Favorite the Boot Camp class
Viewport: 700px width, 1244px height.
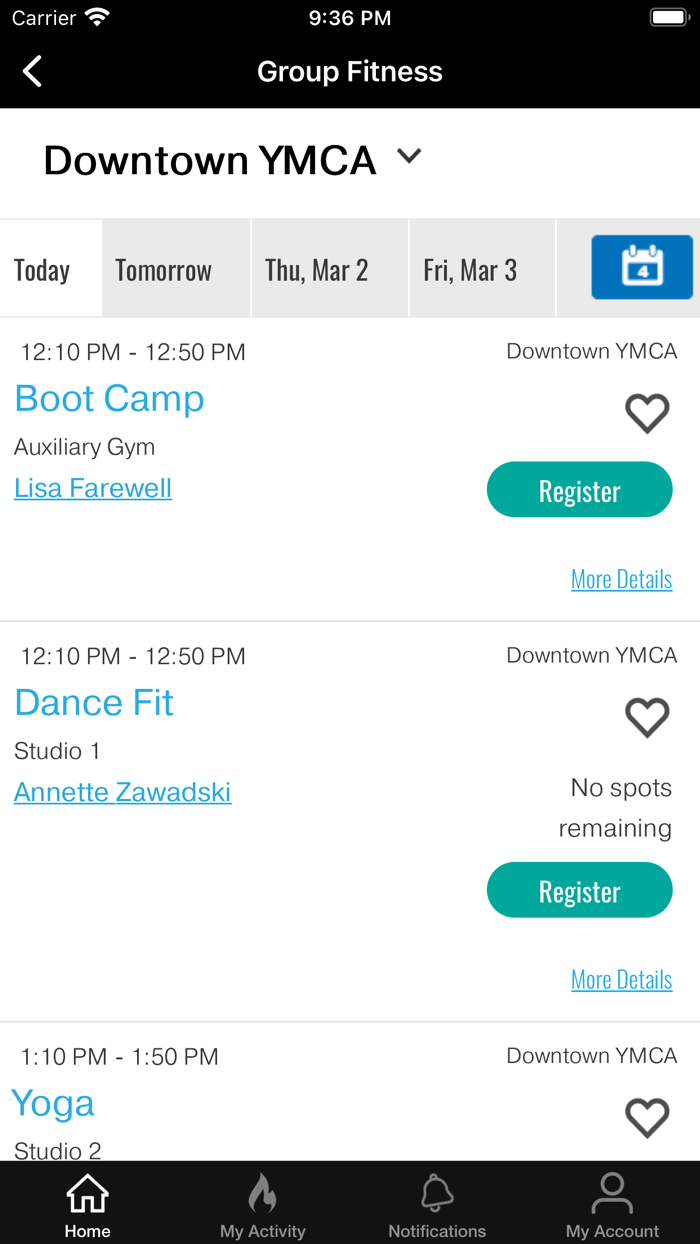tap(647, 413)
